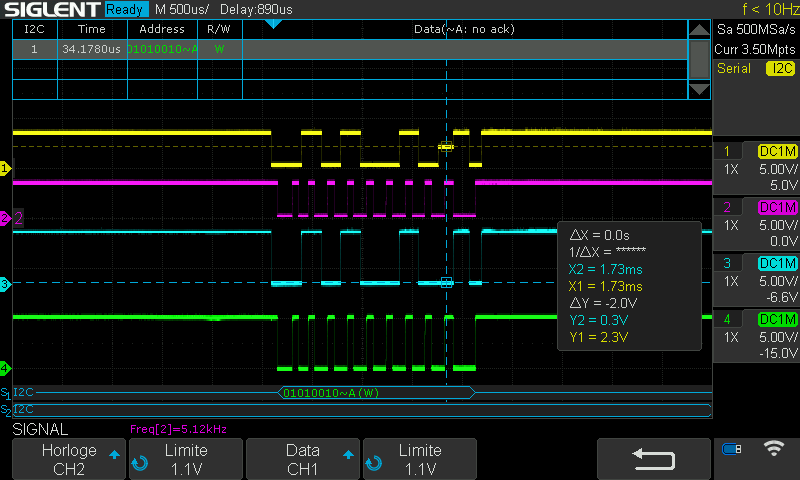Viewport: 800px width, 480px height.
Task: Click the R/W column header
Action: tap(219, 29)
